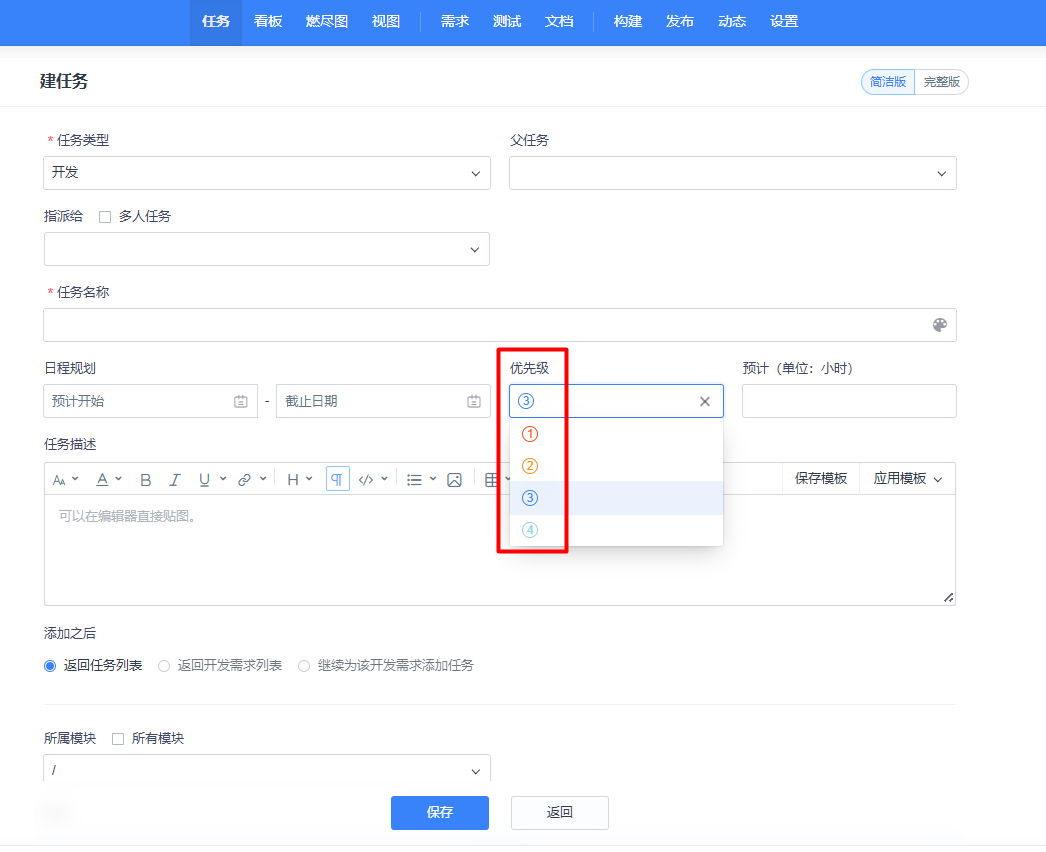The height and width of the screenshot is (852, 1046).
Task: Switch to 完整版 form layout
Action: click(941, 82)
